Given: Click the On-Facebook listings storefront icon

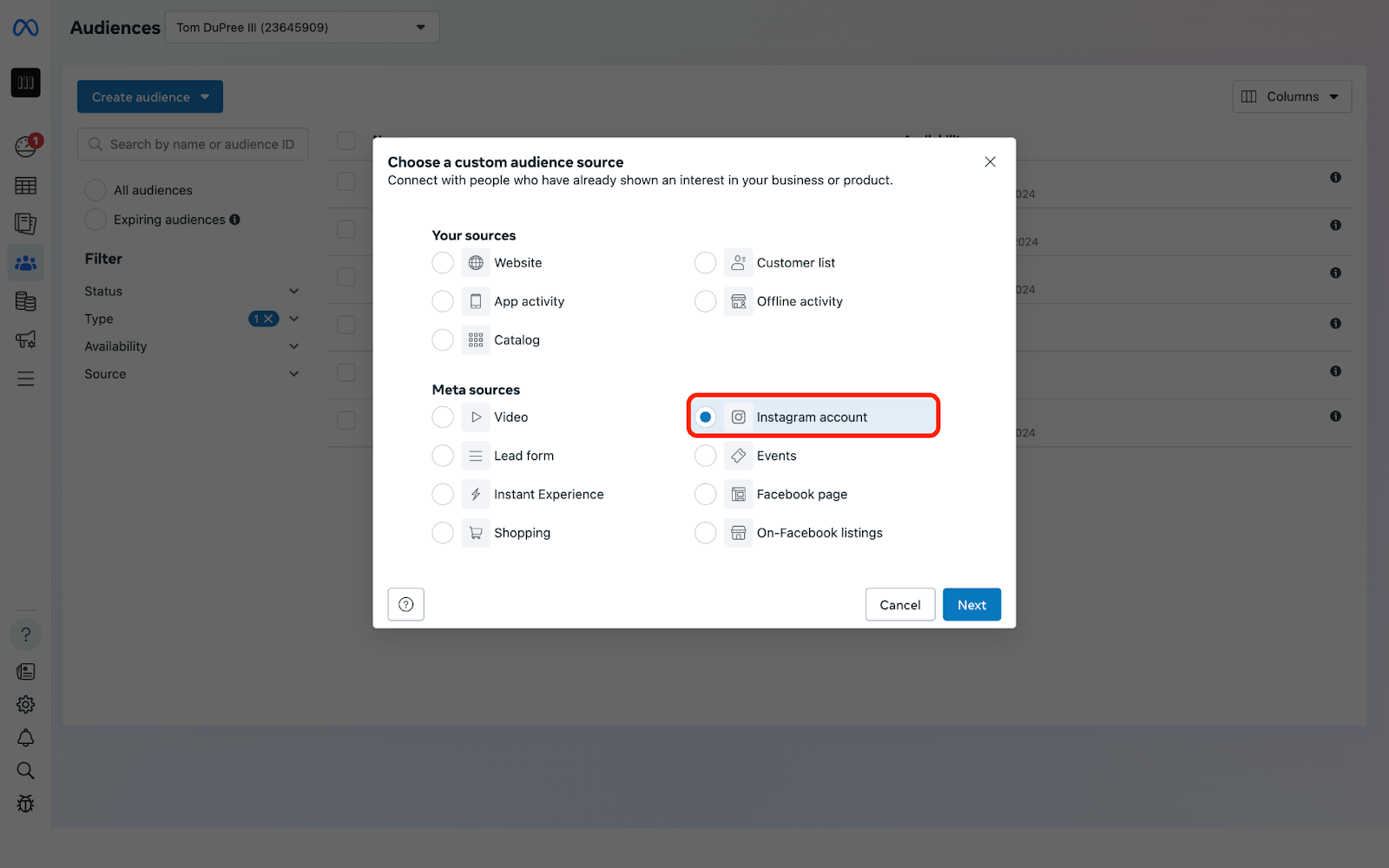Looking at the screenshot, I should point(739,533).
